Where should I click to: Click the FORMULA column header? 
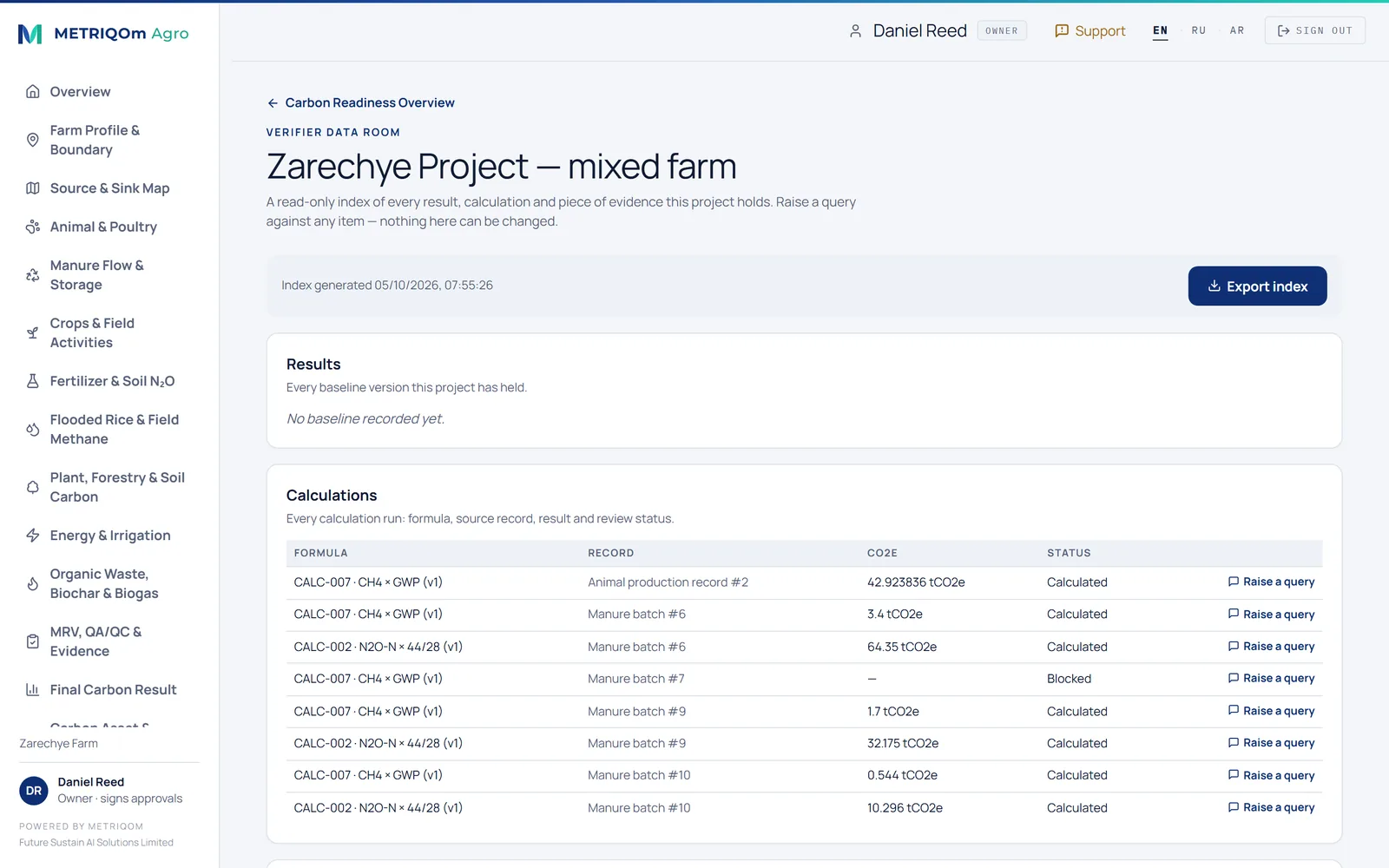320,553
